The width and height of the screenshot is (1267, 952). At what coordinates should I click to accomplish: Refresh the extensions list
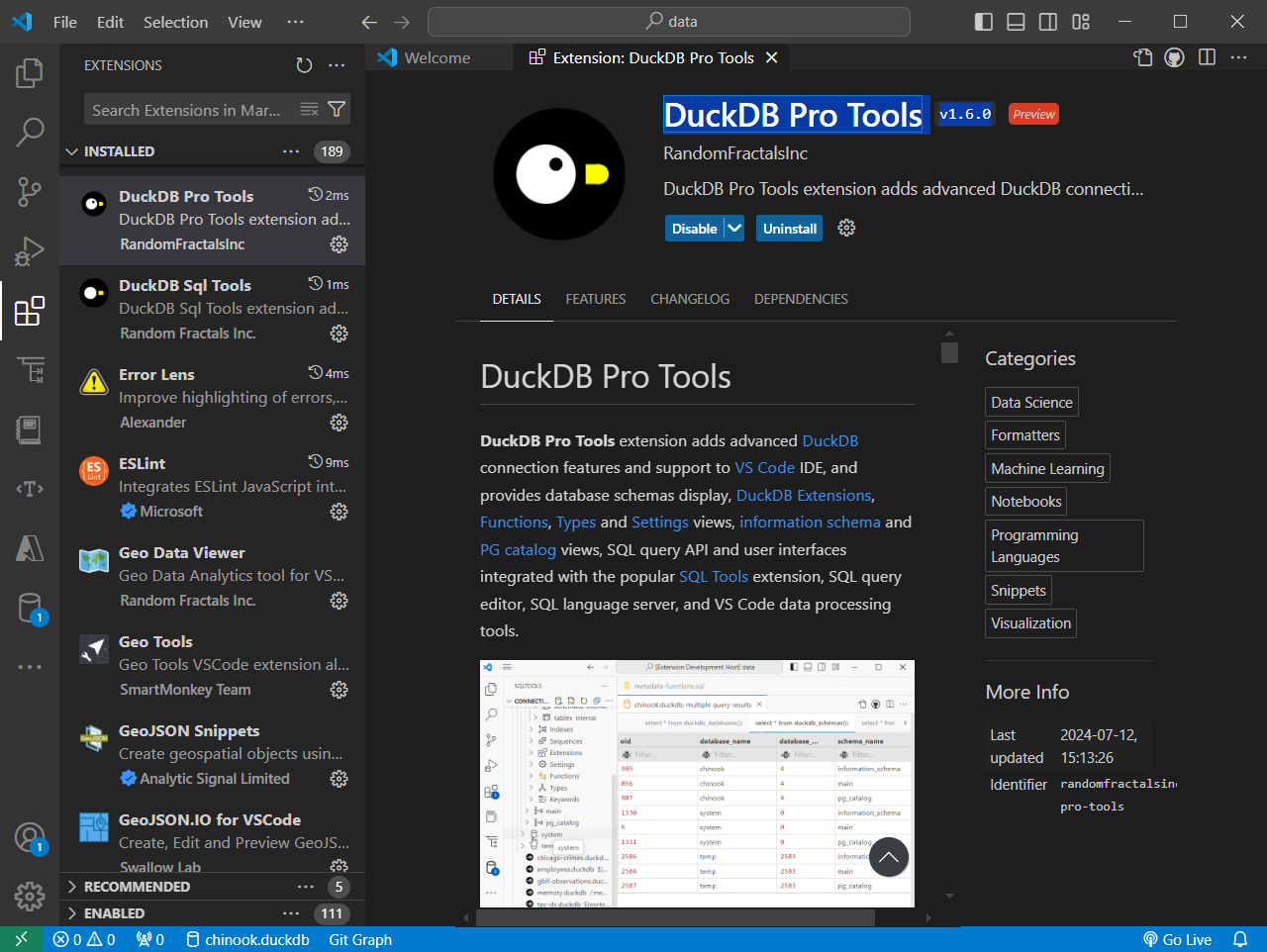point(304,65)
